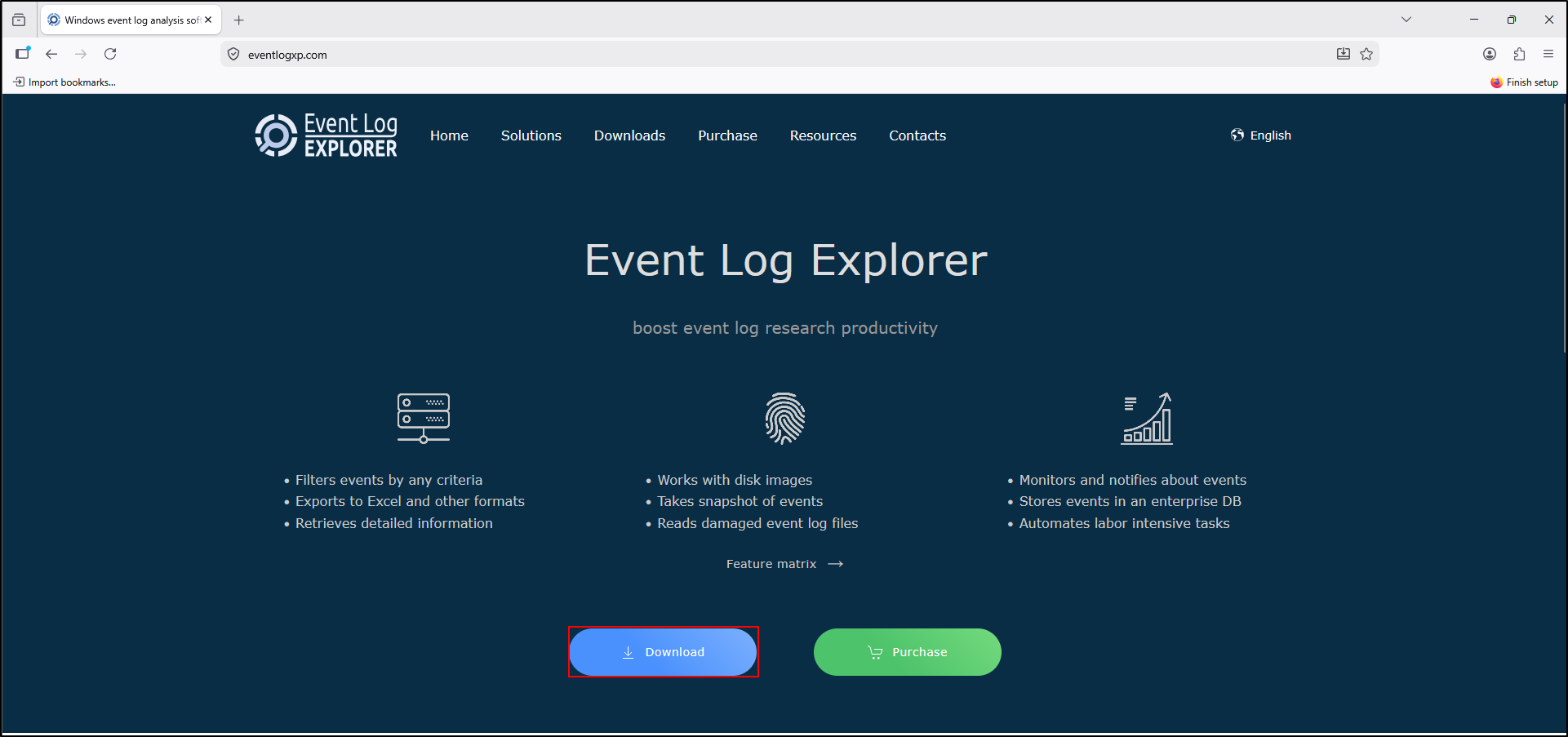Viewport: 1568px width, 737px height.
Task: Open the Home menu item
Action: tap(449, 135)
